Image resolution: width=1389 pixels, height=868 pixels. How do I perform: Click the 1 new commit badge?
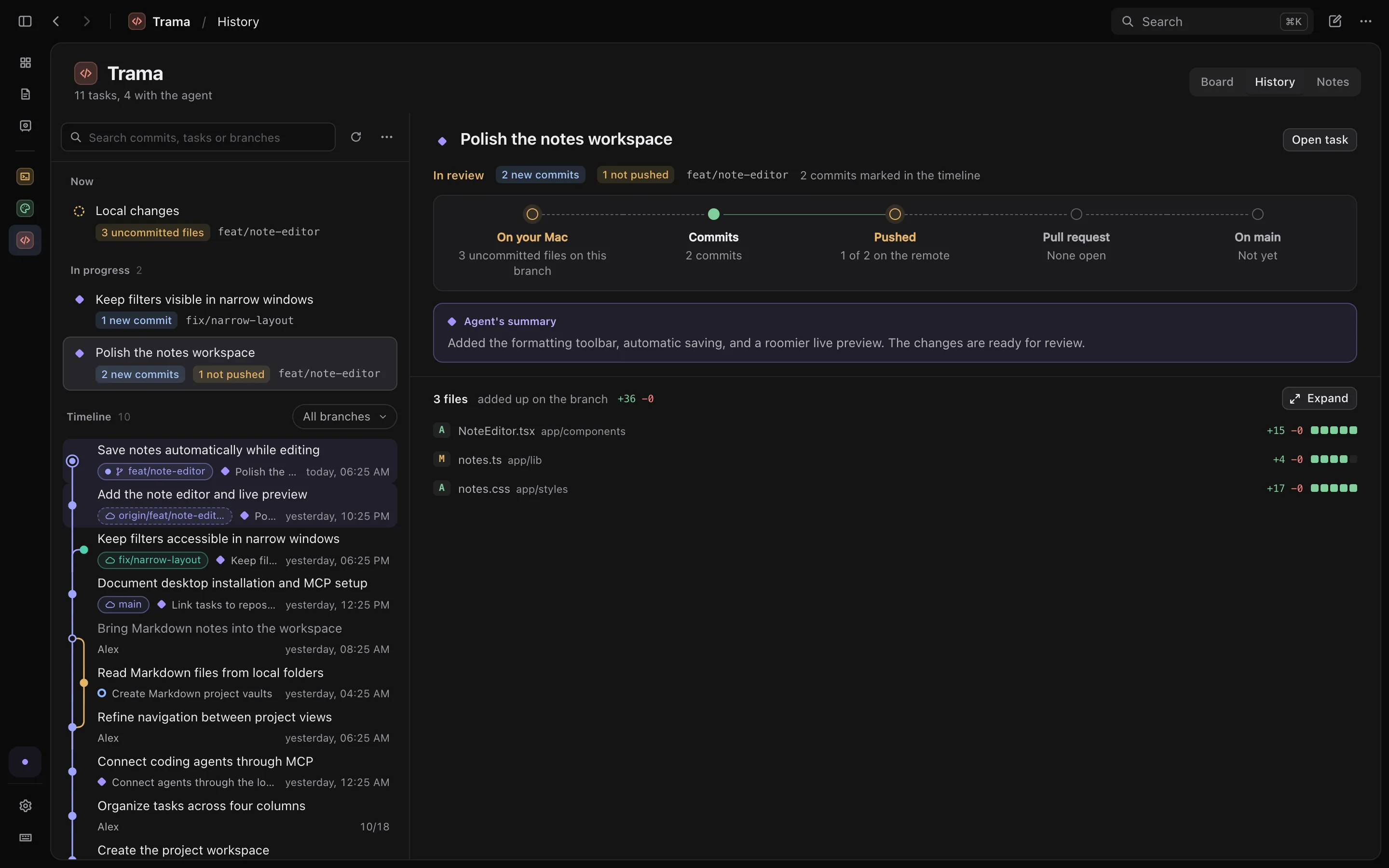(x=136, y=320)
